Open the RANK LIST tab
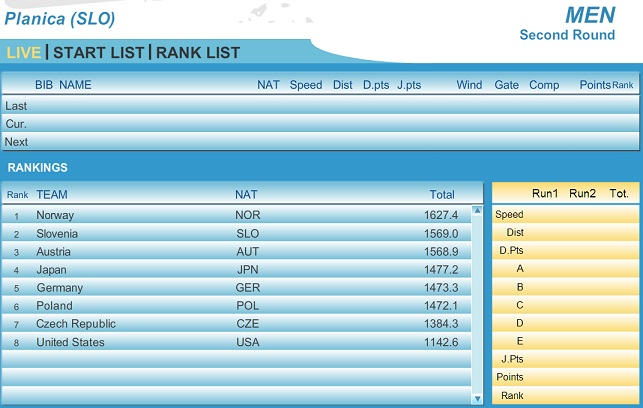643x408 pixels. point(198,52)
